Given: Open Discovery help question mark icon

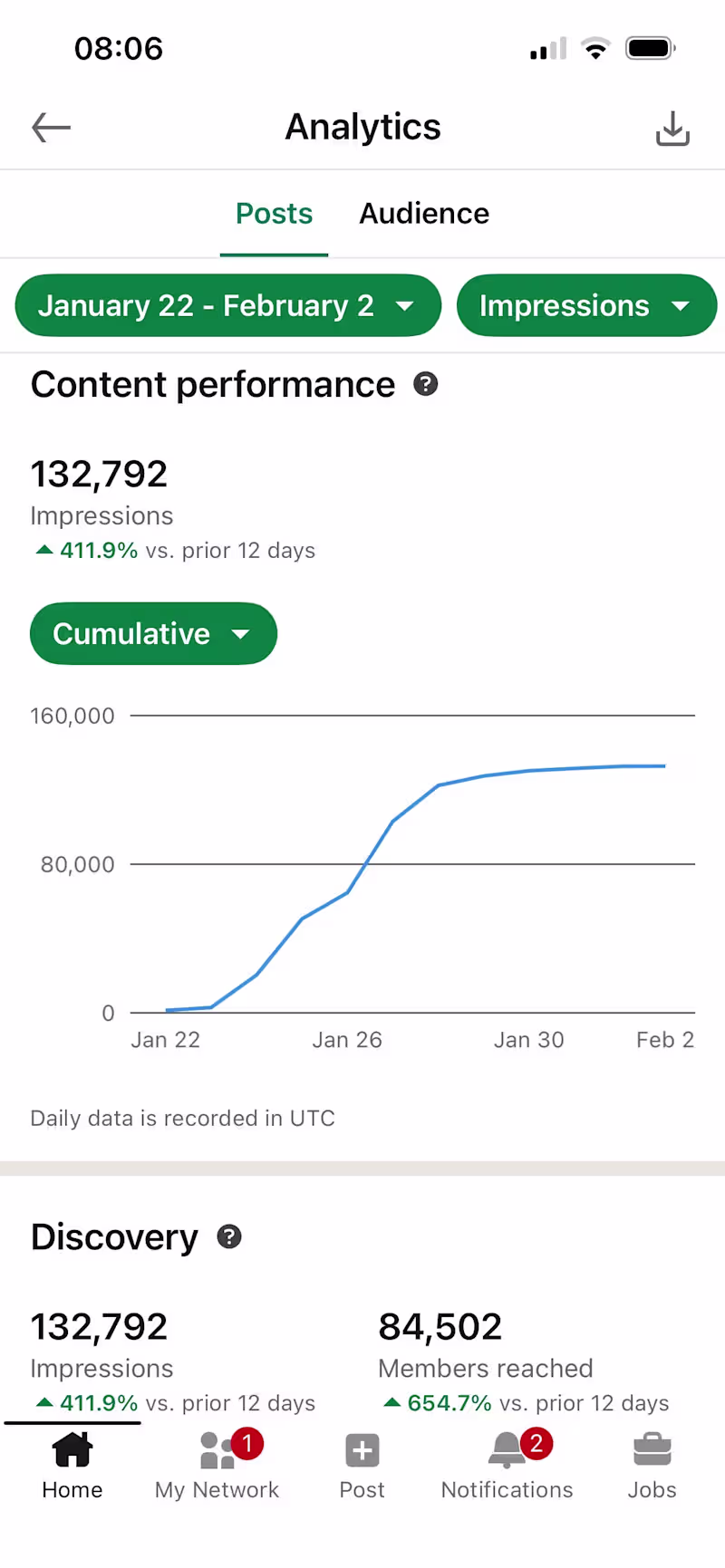Looking at the screenshot, I should 229,1236.
